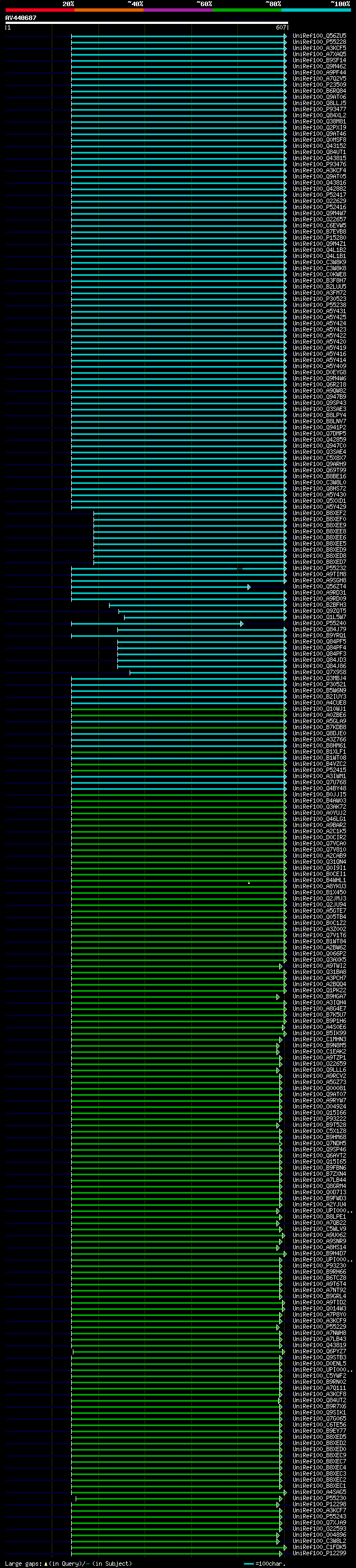Select hit label UniRef100_Q10WJ1

(x=319, y=709)
